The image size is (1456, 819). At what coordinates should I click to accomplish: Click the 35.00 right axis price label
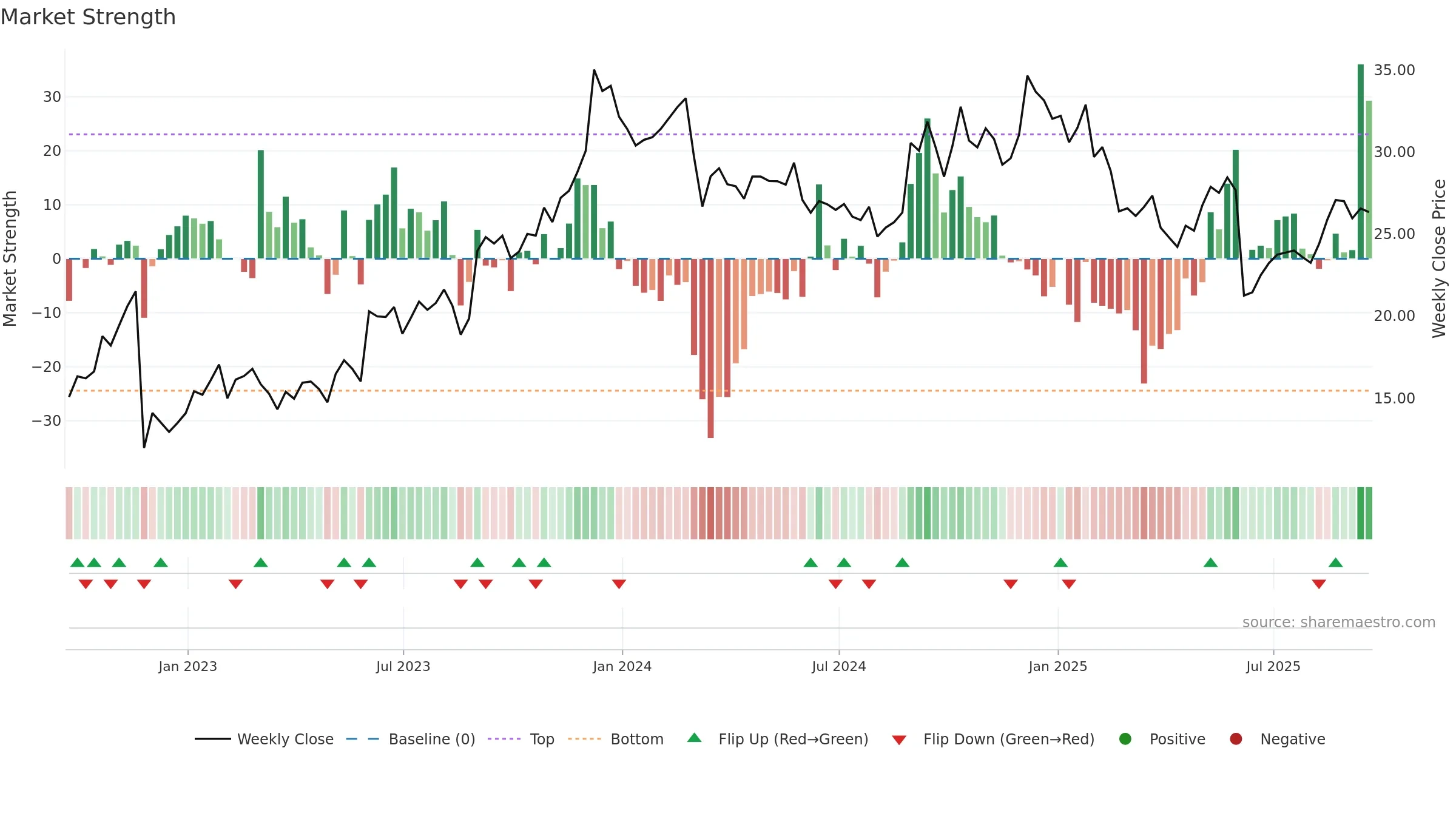click(x=1394, y=70)
